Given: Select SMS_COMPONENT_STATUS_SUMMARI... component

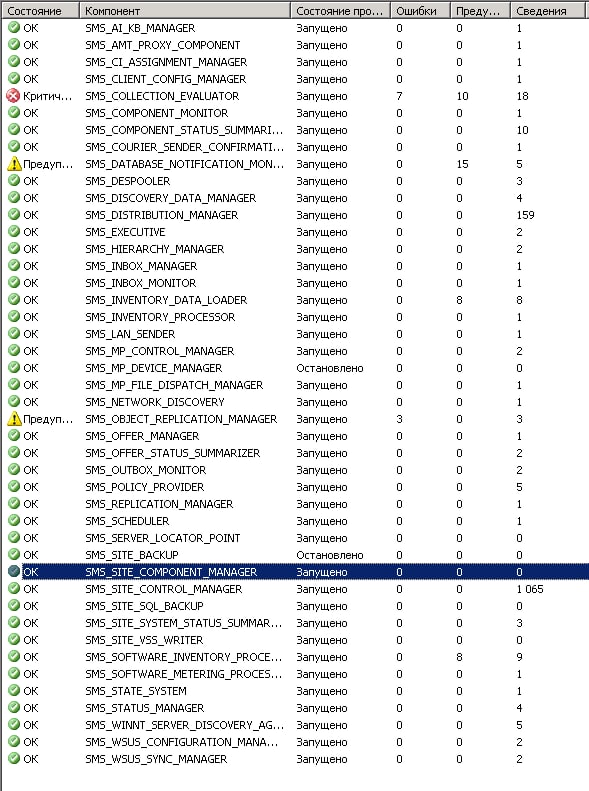Looking at the screenshot, I should [x=184, y=130].
